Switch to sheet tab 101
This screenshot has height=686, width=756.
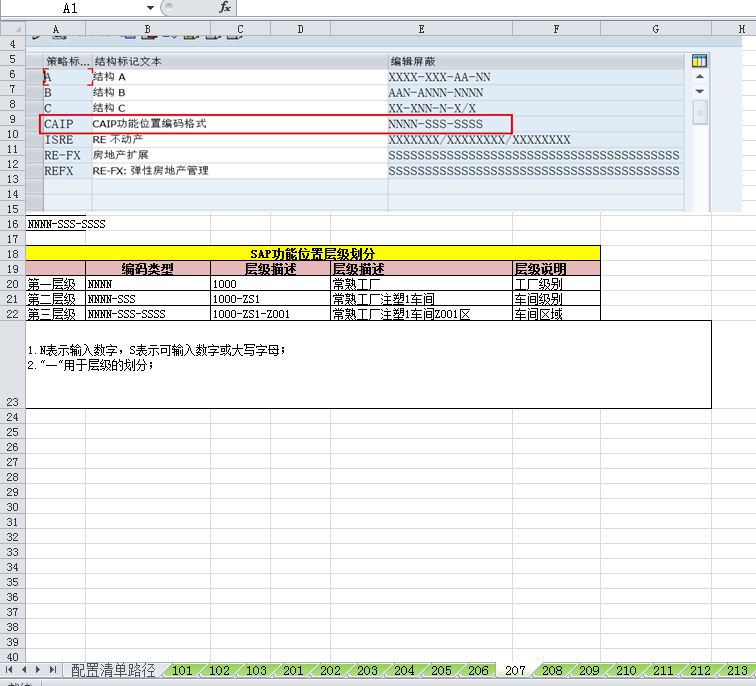[182, 670]
